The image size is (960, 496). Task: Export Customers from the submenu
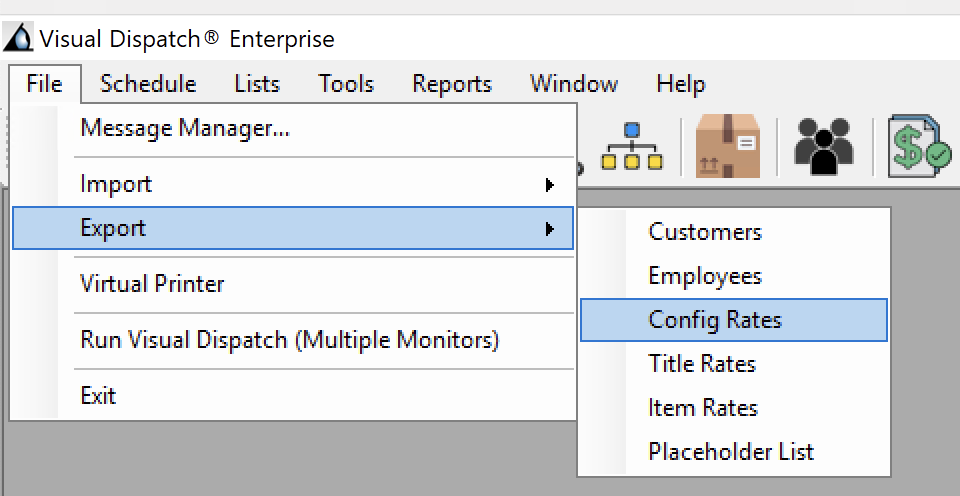click(x=733, y=232)
